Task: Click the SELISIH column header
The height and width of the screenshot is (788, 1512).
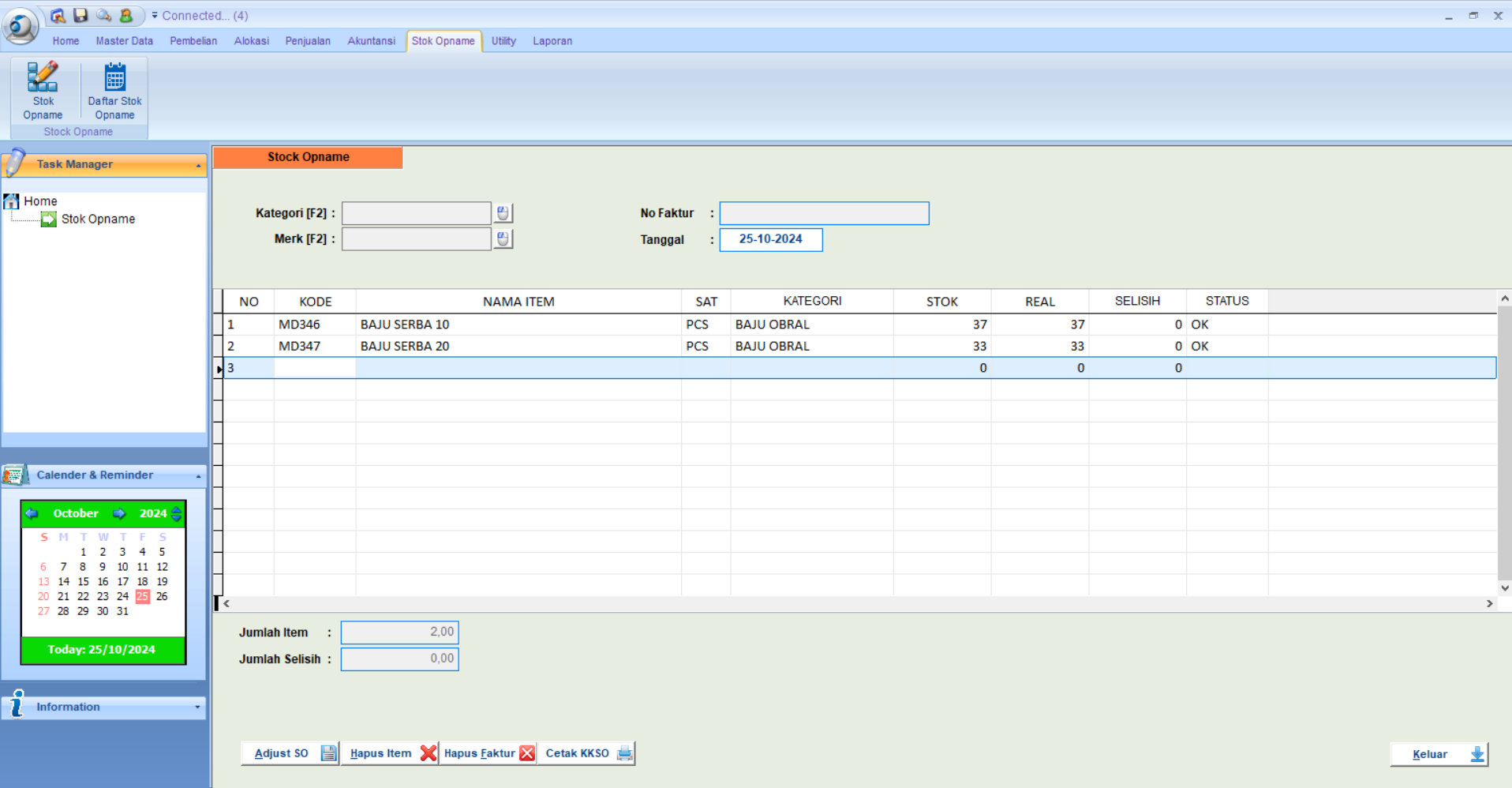Action: 1137,302
